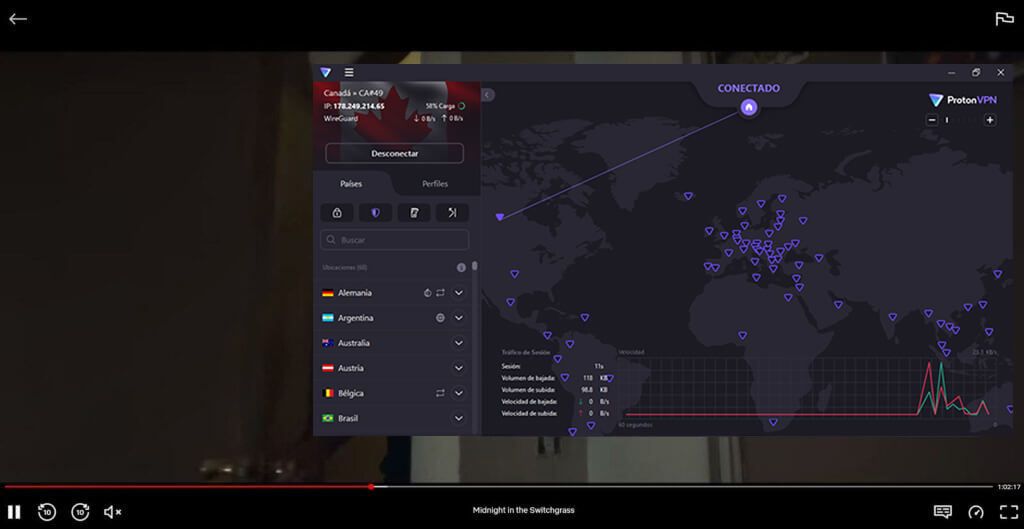This screenshot has height=529, width=1024.
Task: Click the home icon under CONECTADO
Action: [749, 107]
